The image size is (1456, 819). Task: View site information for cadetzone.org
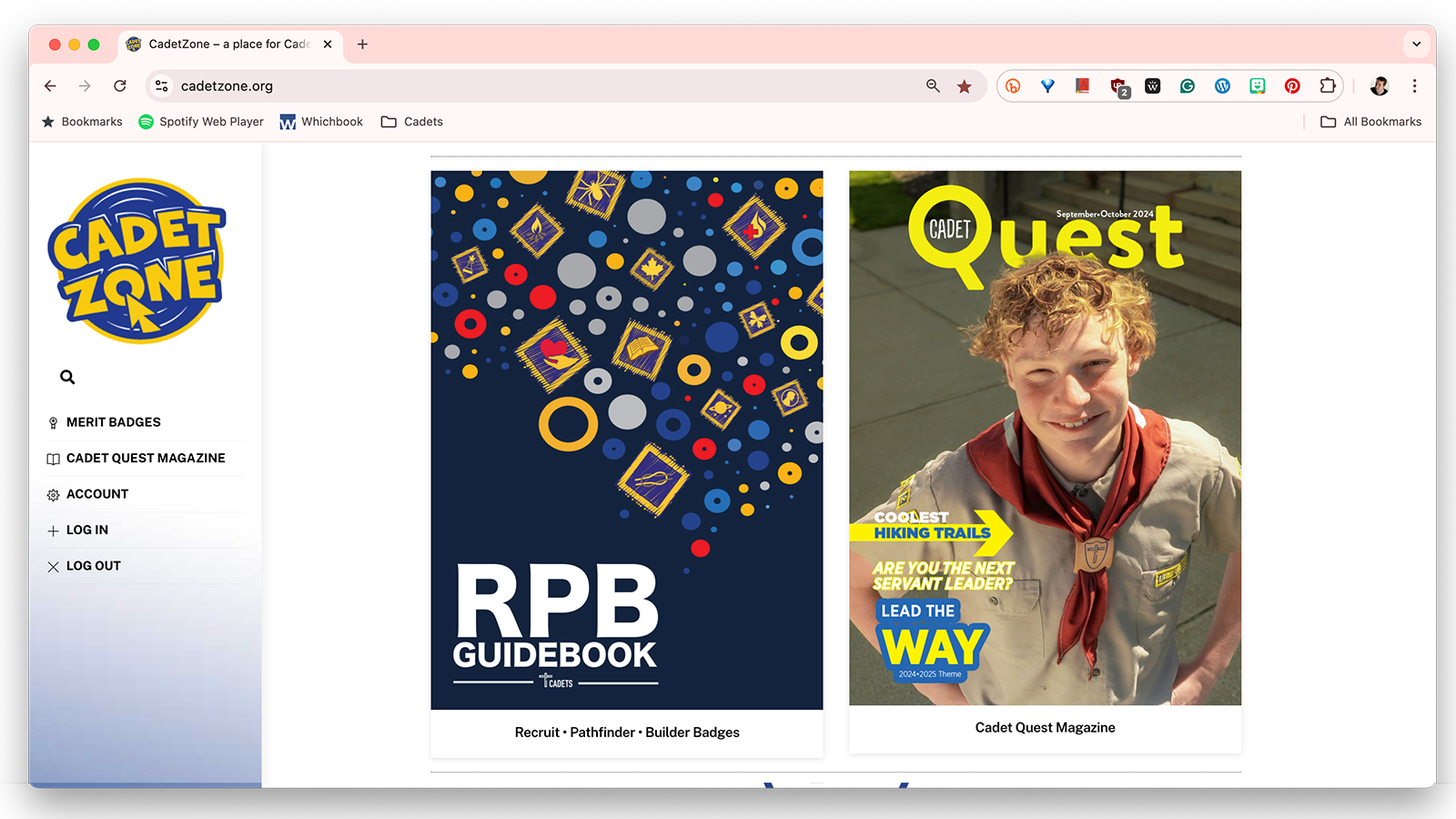point(162,86)
